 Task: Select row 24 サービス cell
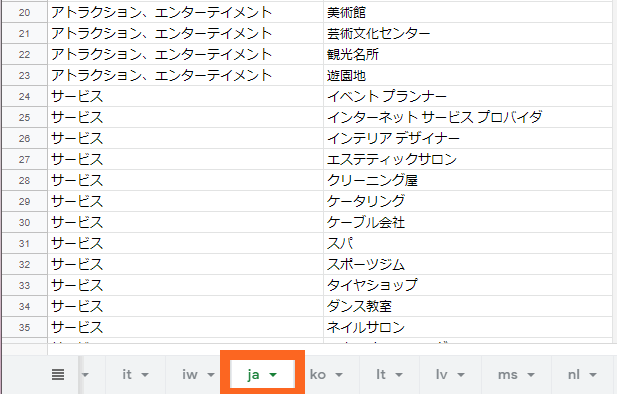pyautogui.click(x=185, y=96)
